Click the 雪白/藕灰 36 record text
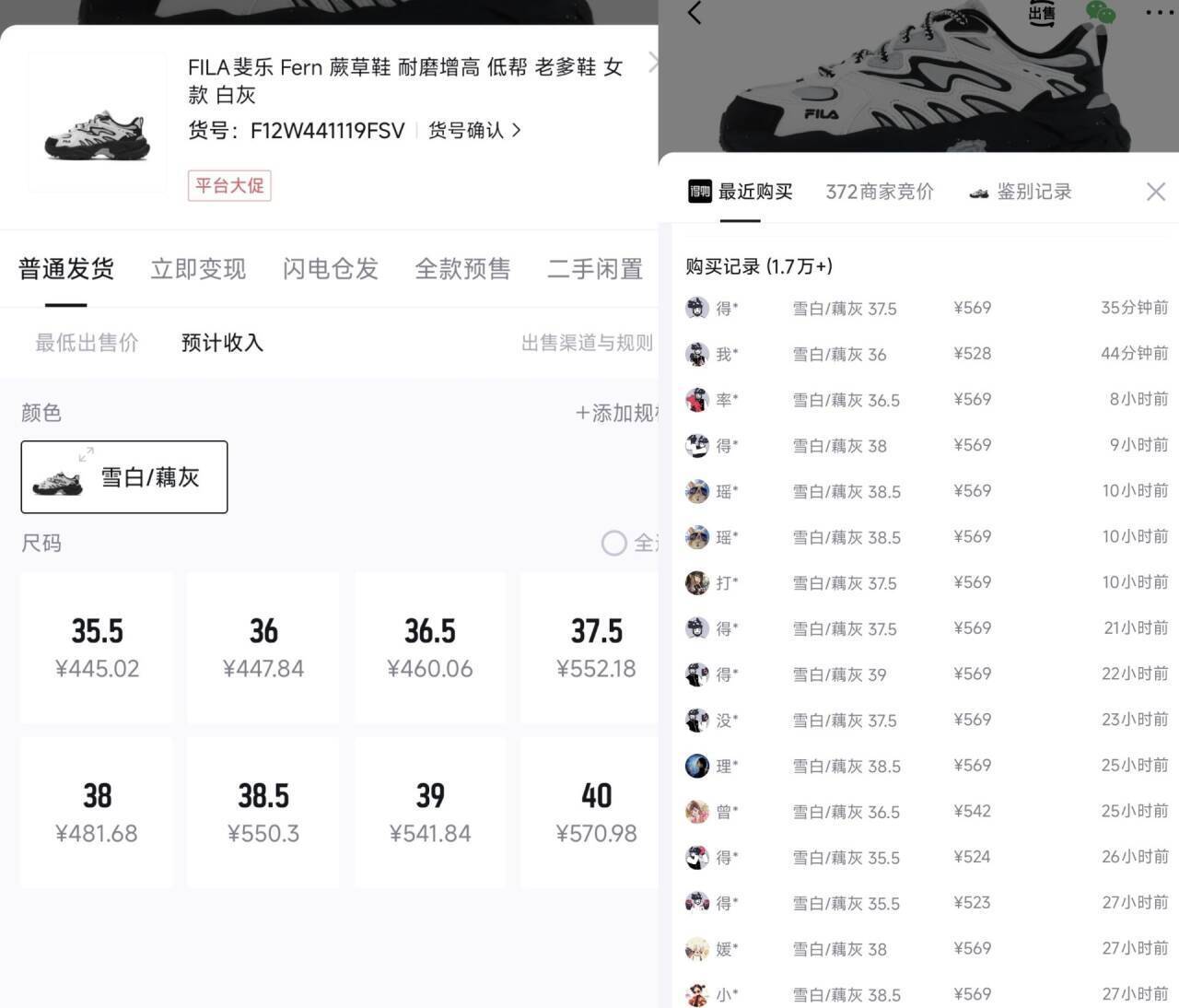1179x1008 pixels. coord(839,355)
